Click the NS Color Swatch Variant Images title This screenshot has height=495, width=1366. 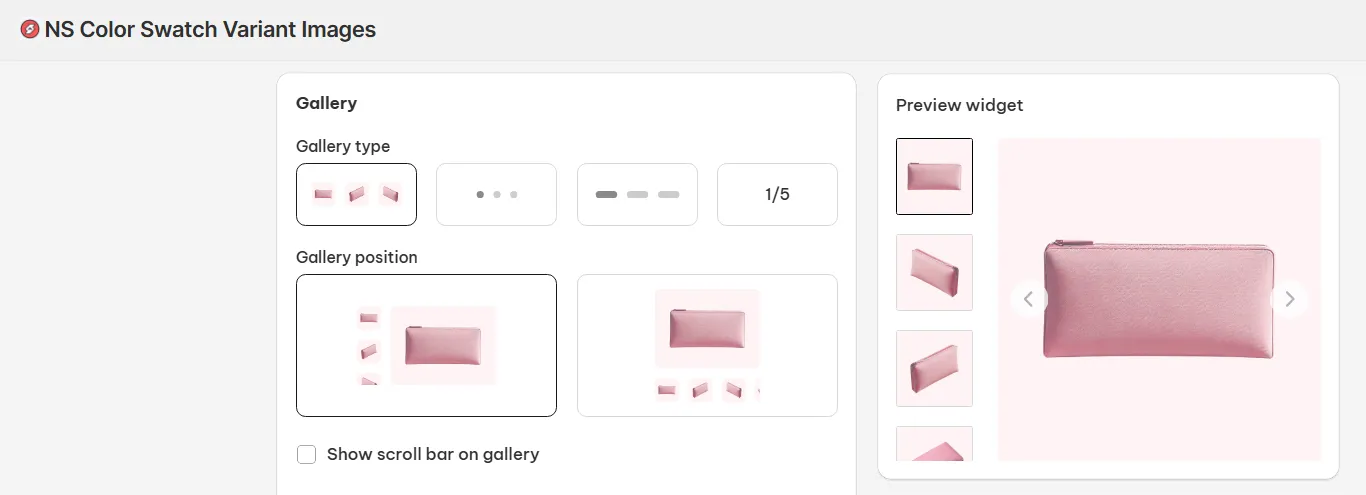coord(210,30)
